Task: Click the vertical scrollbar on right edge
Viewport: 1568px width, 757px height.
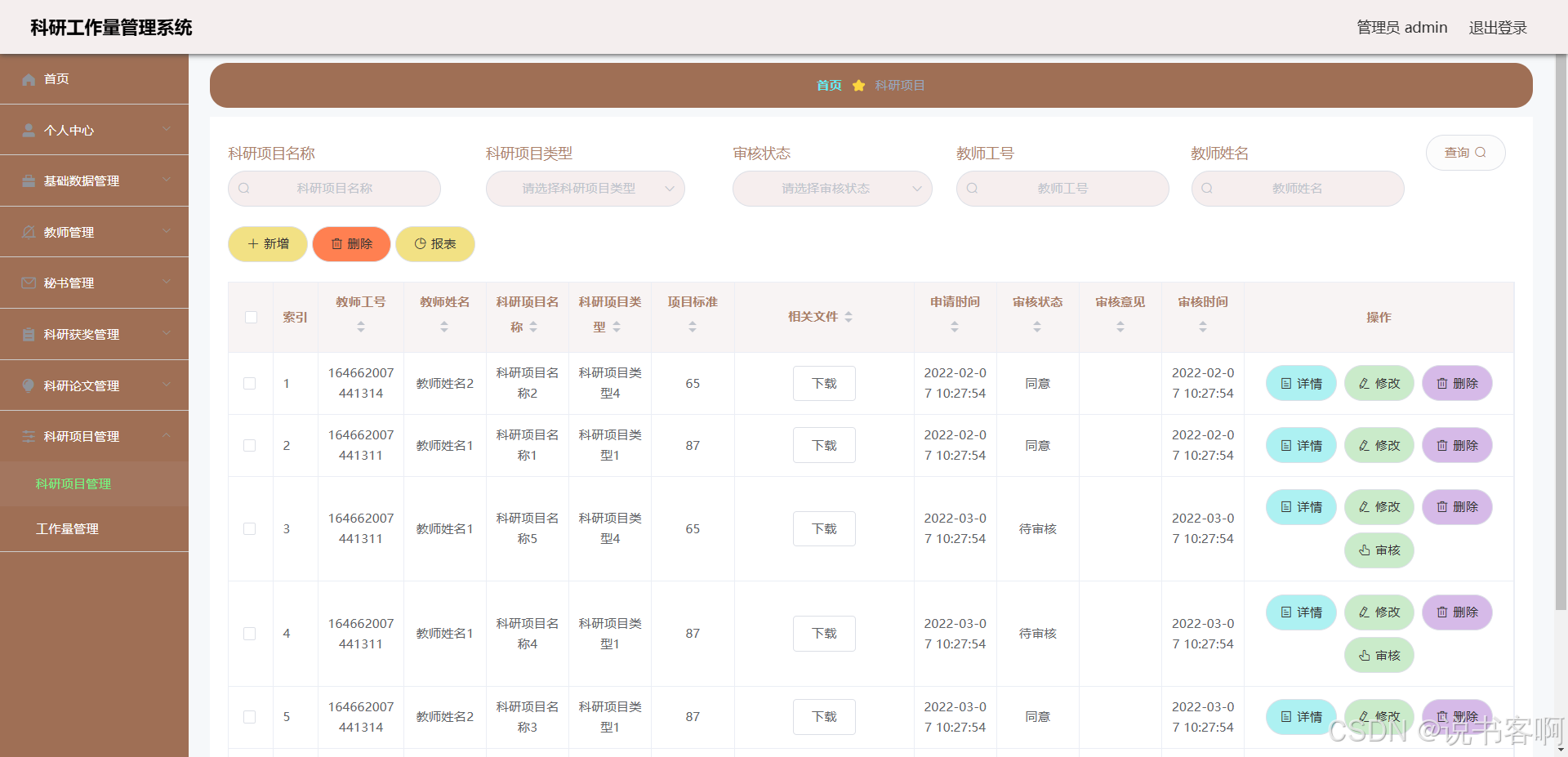Action: (x=1561, y=333)
